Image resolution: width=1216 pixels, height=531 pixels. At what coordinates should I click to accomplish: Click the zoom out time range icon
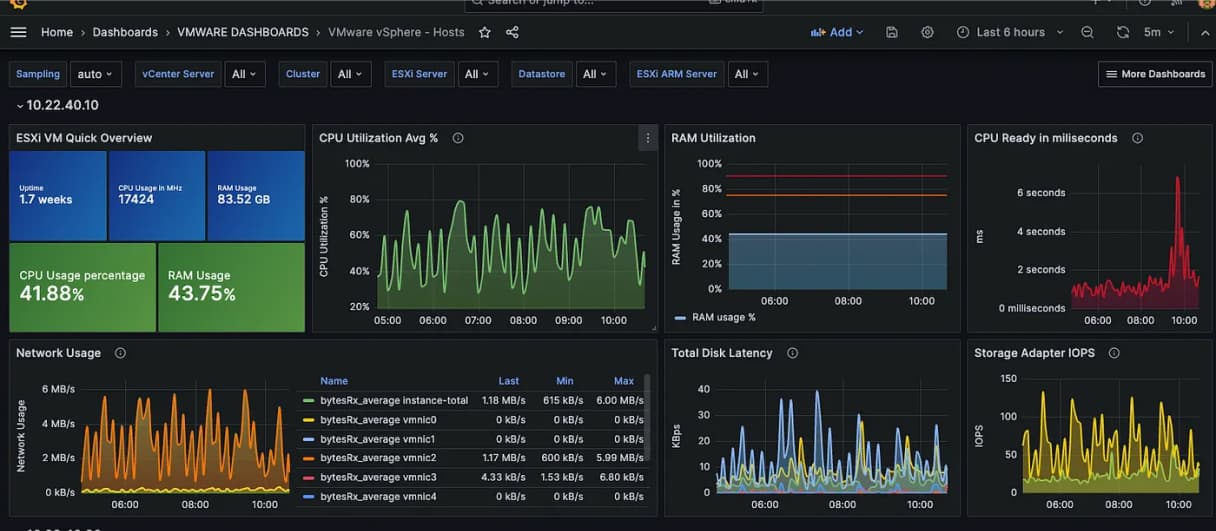click(1087, 32)
